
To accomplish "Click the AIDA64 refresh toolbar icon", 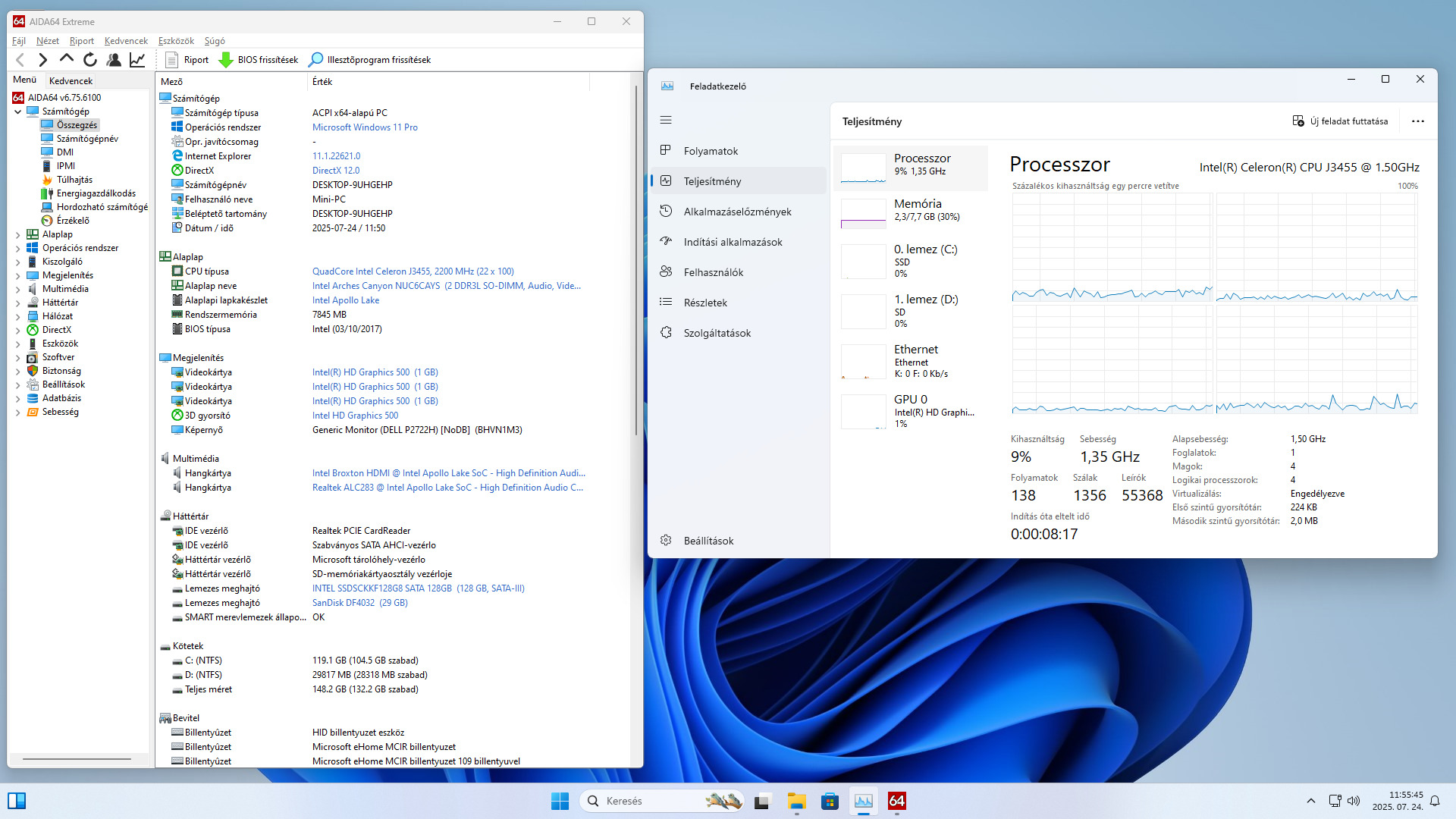I will pos(90,60).
